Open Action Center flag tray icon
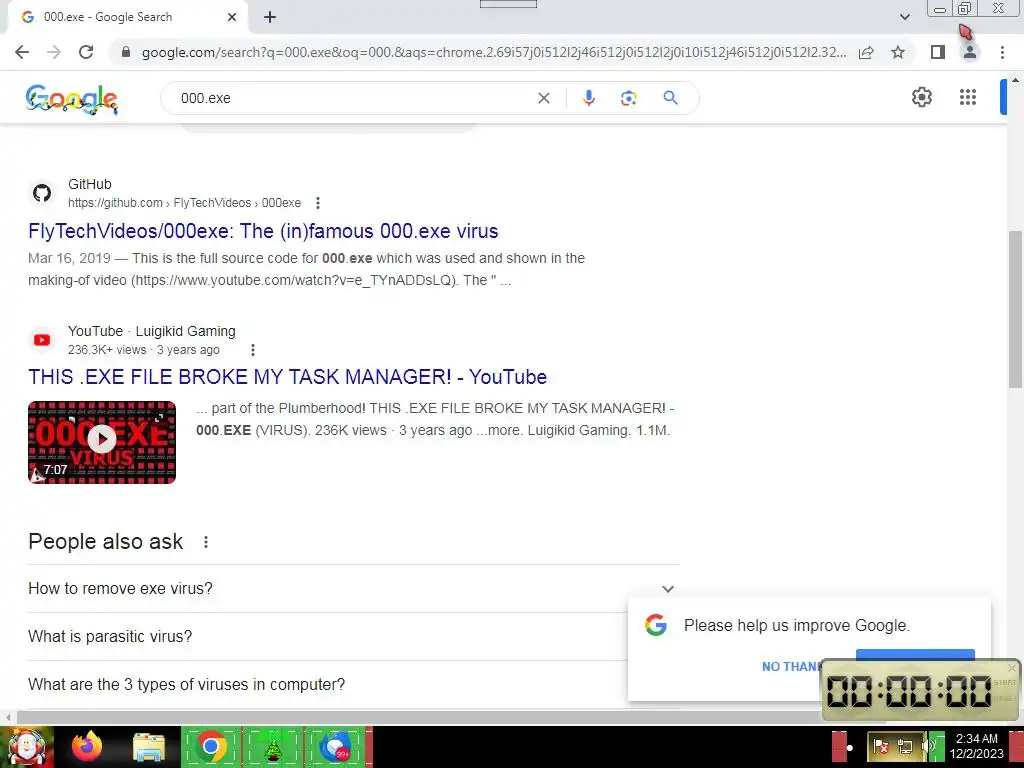This screenshot has height=768, width=1024. coord(880,746)
